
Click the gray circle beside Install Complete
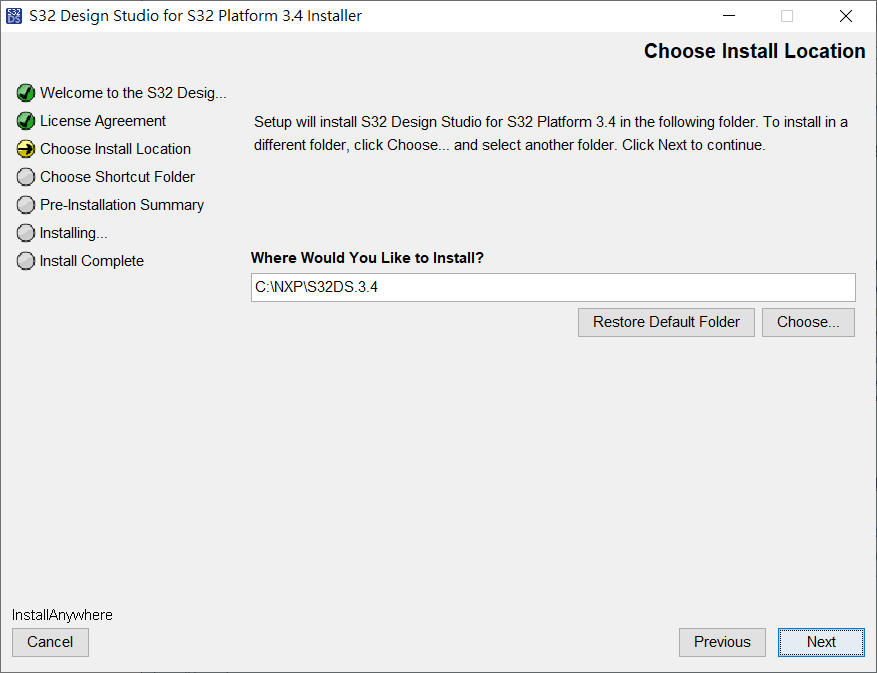26,261
